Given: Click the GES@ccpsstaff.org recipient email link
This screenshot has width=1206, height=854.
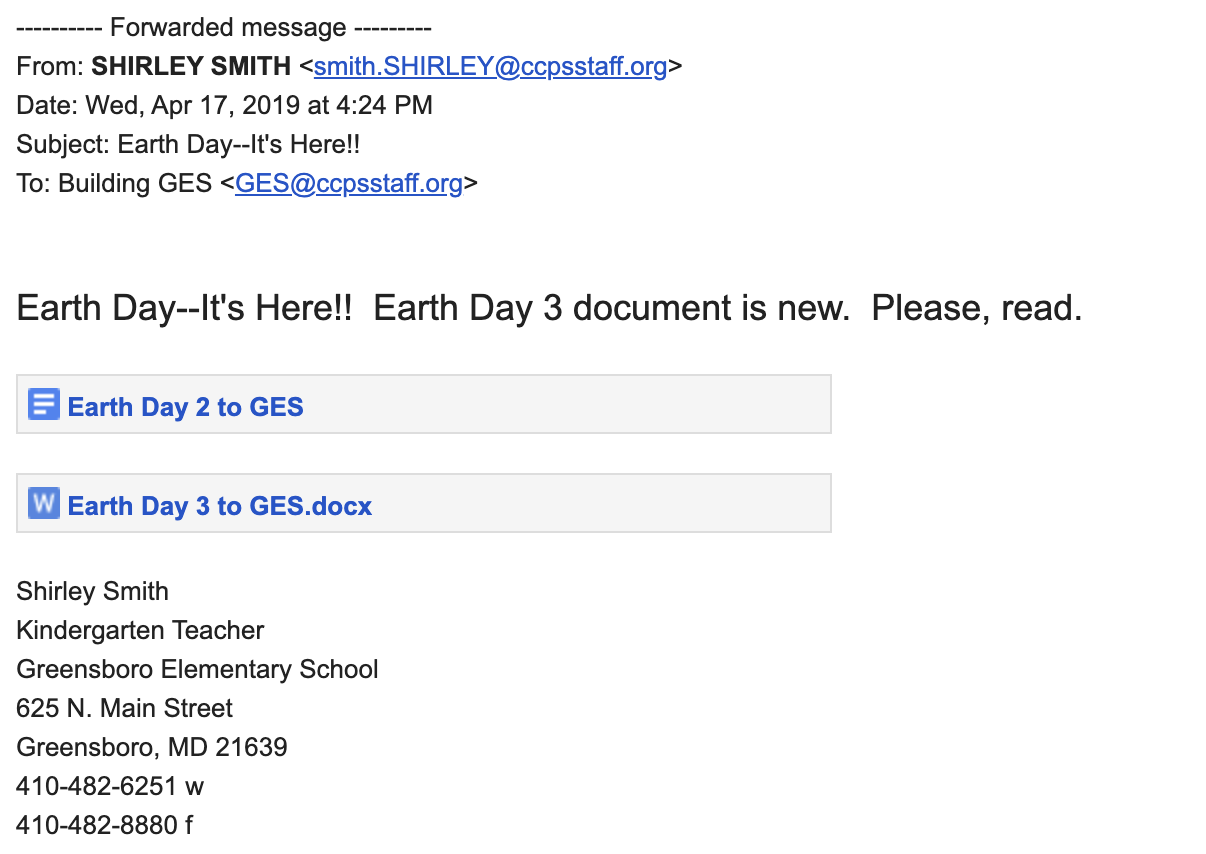Looking at the screenshot, I should tap(348, 184).
